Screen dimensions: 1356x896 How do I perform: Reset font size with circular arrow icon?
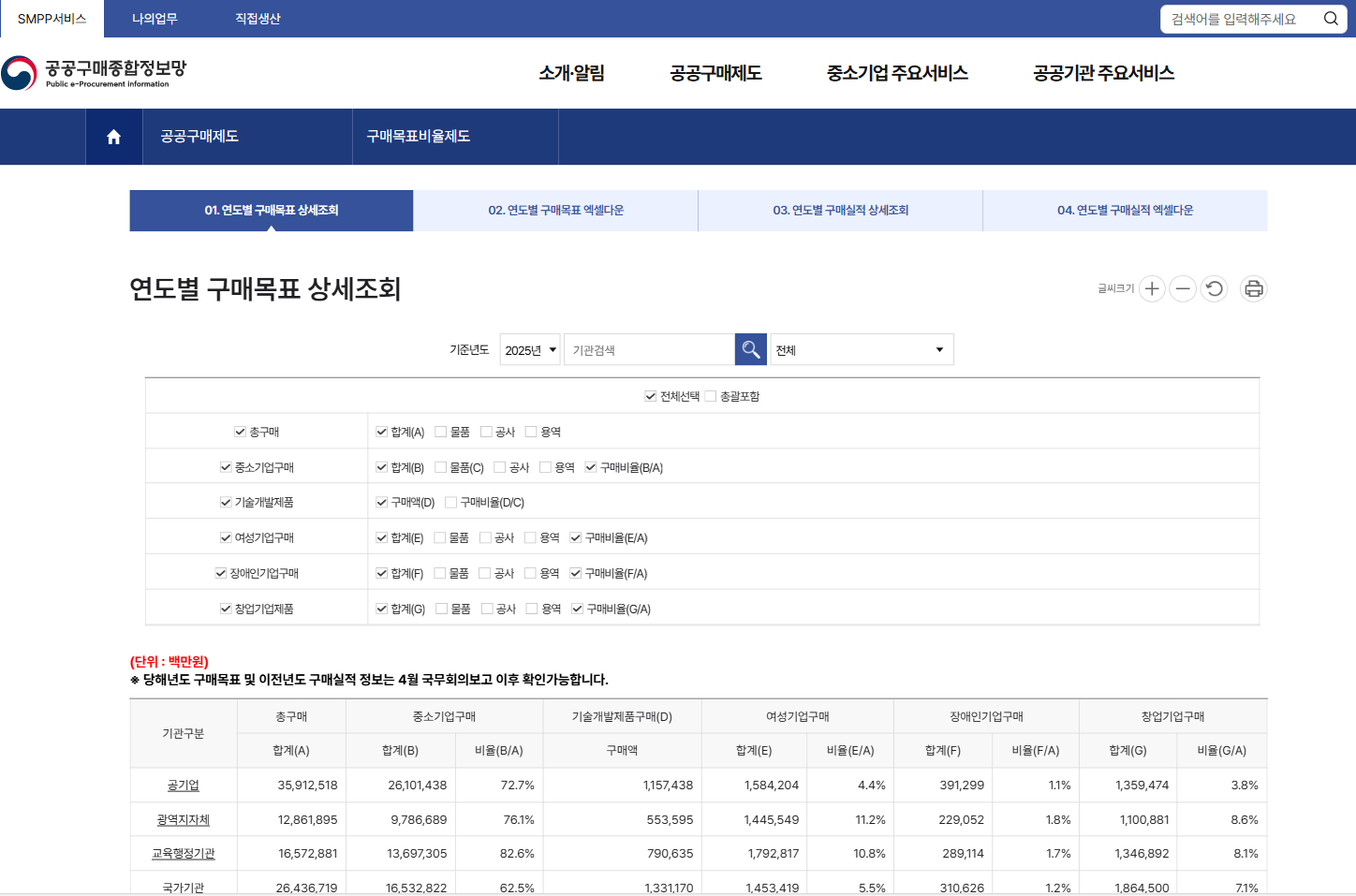[x=1215, y=288]
